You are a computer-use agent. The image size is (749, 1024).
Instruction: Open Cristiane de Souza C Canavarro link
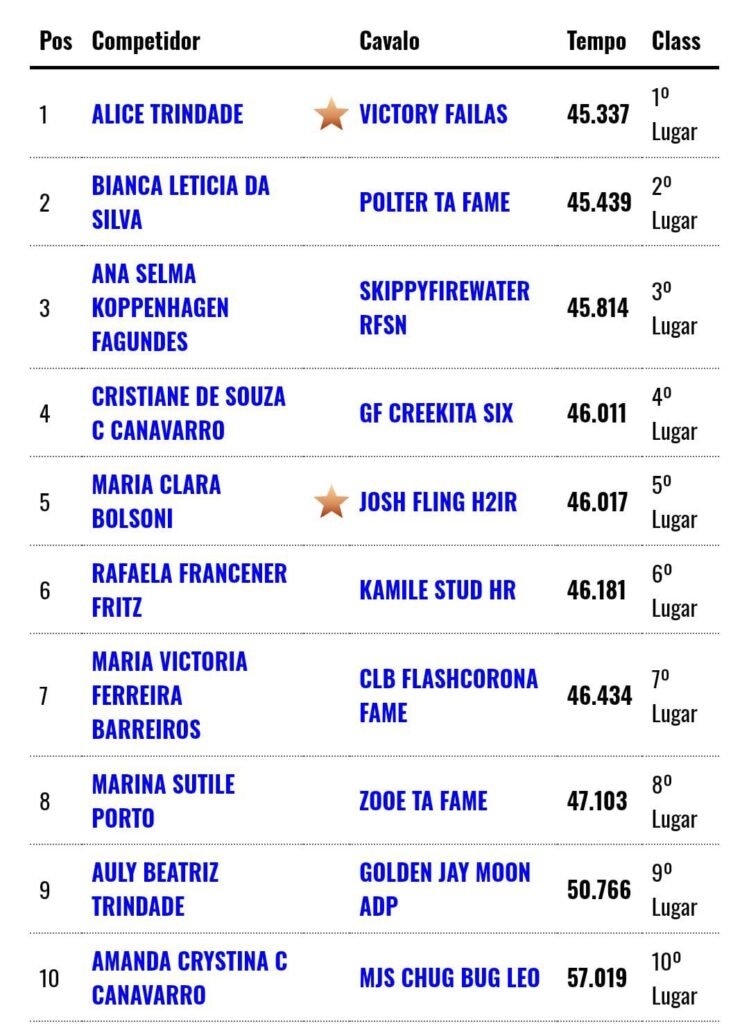(x=188, y=413)
